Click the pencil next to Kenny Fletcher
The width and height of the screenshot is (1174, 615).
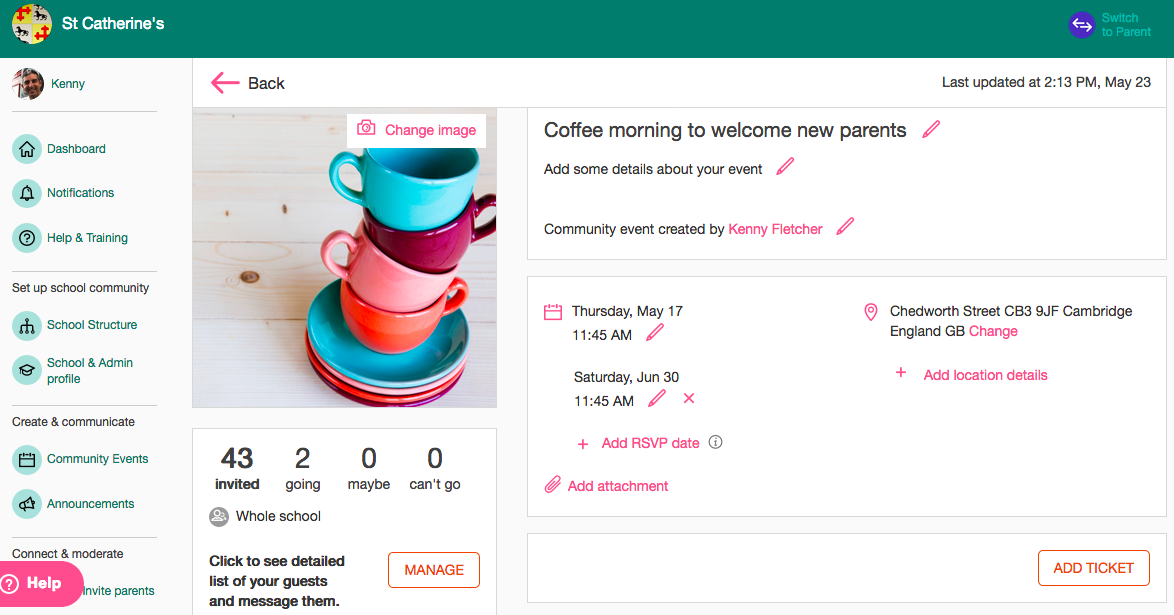tap(845, 227)
